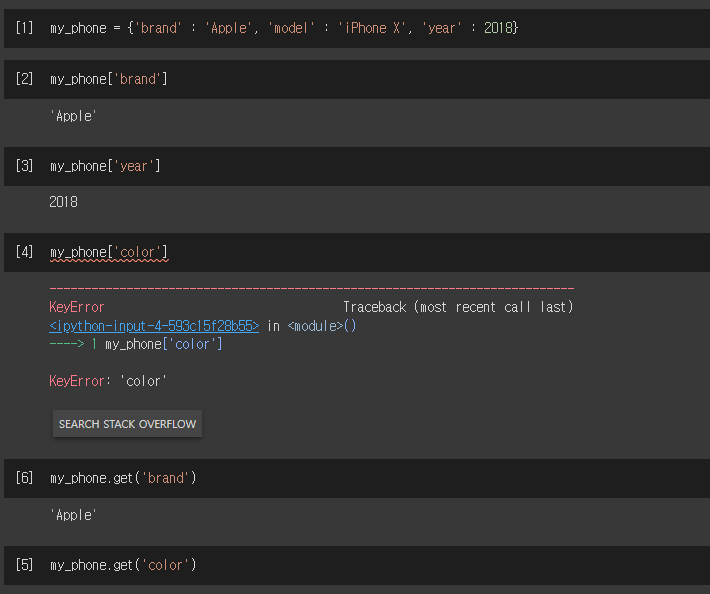This screenshot has width=710, height=594.
Task: Click the 'Apple' output under cell [6]
Action: (73, 515)
